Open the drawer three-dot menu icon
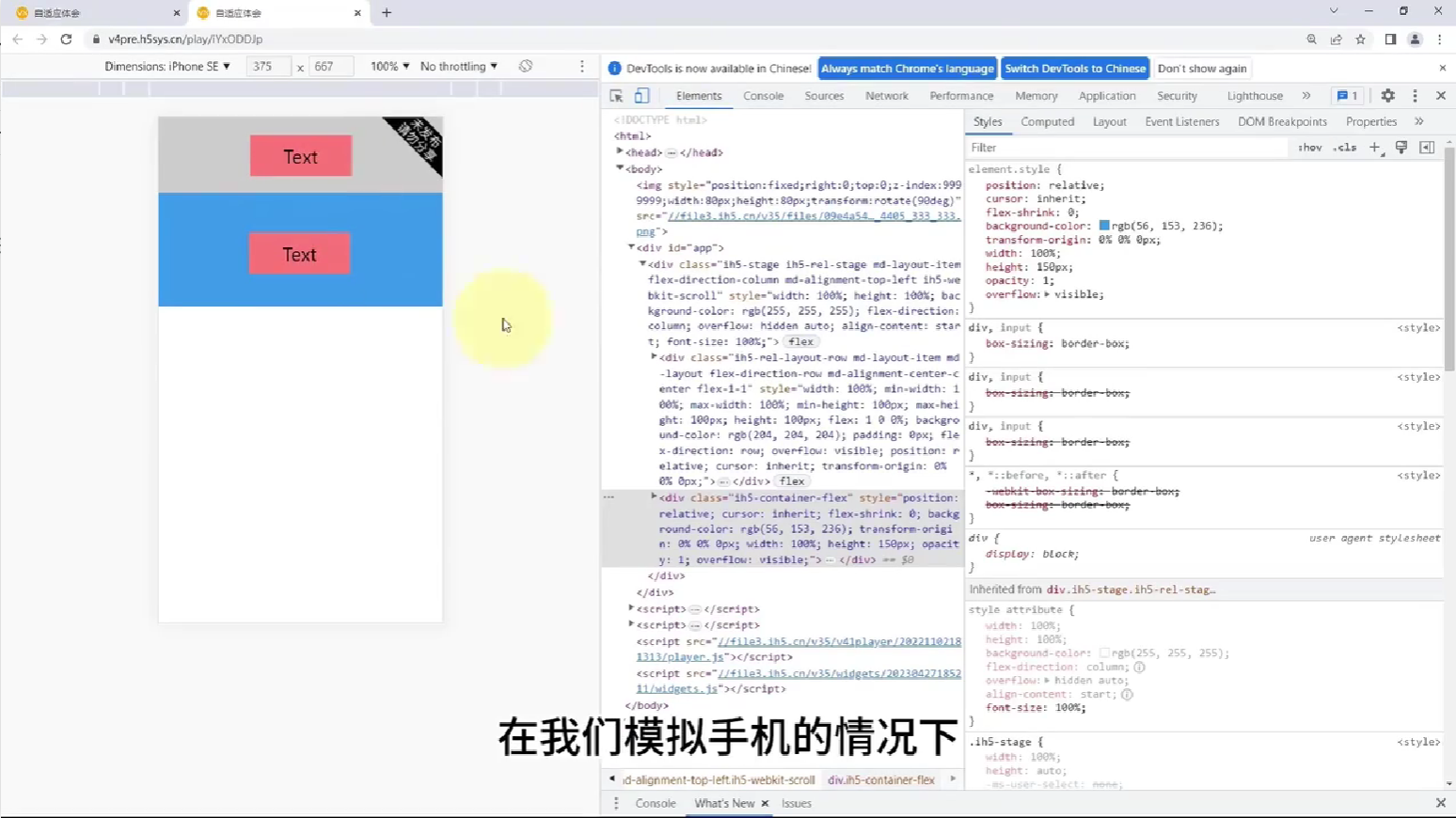The width and height of the screenshot is (1456, 818). click(616, 803)
